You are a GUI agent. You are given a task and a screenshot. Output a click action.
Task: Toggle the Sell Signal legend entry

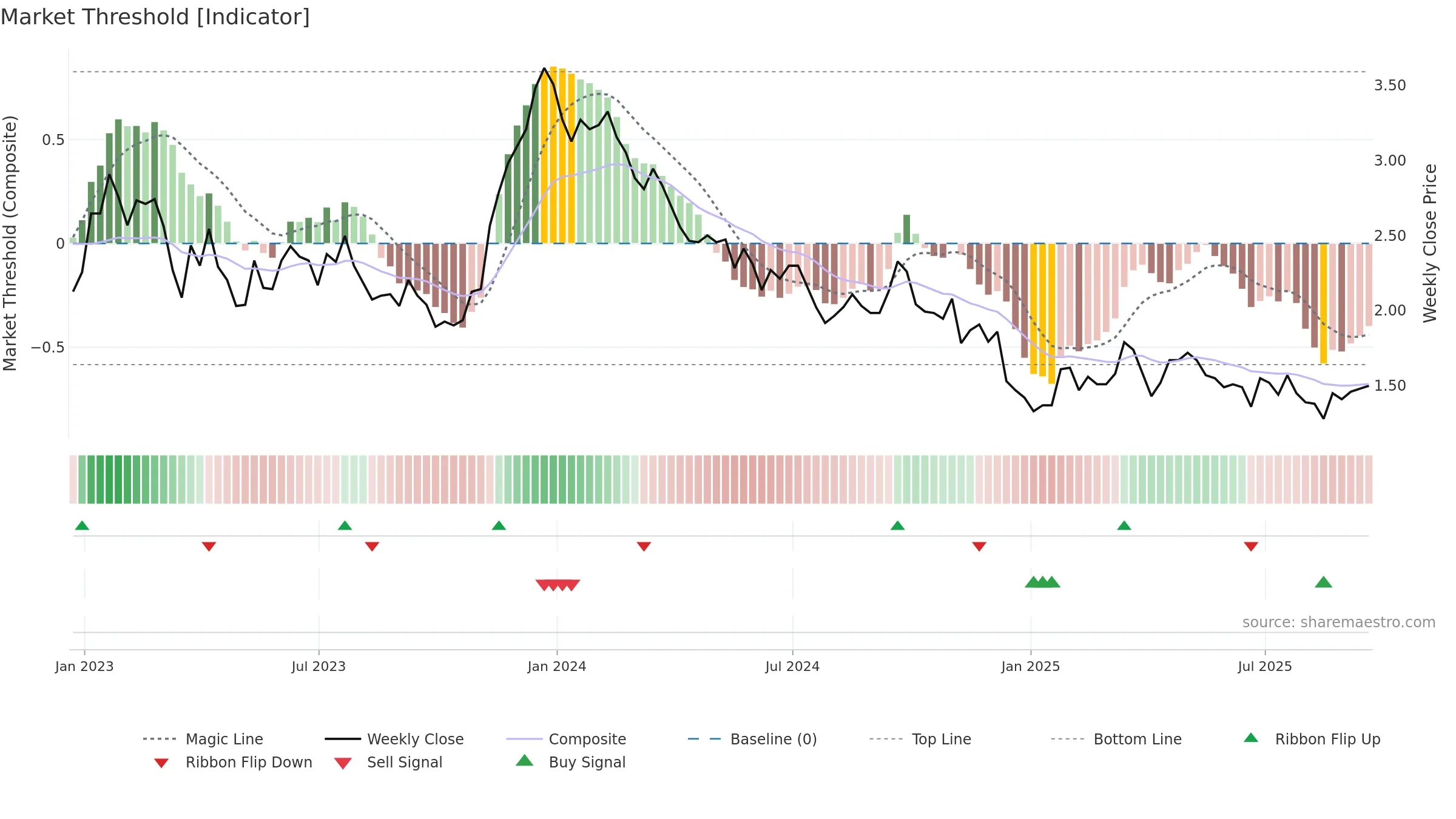(388, 762)
